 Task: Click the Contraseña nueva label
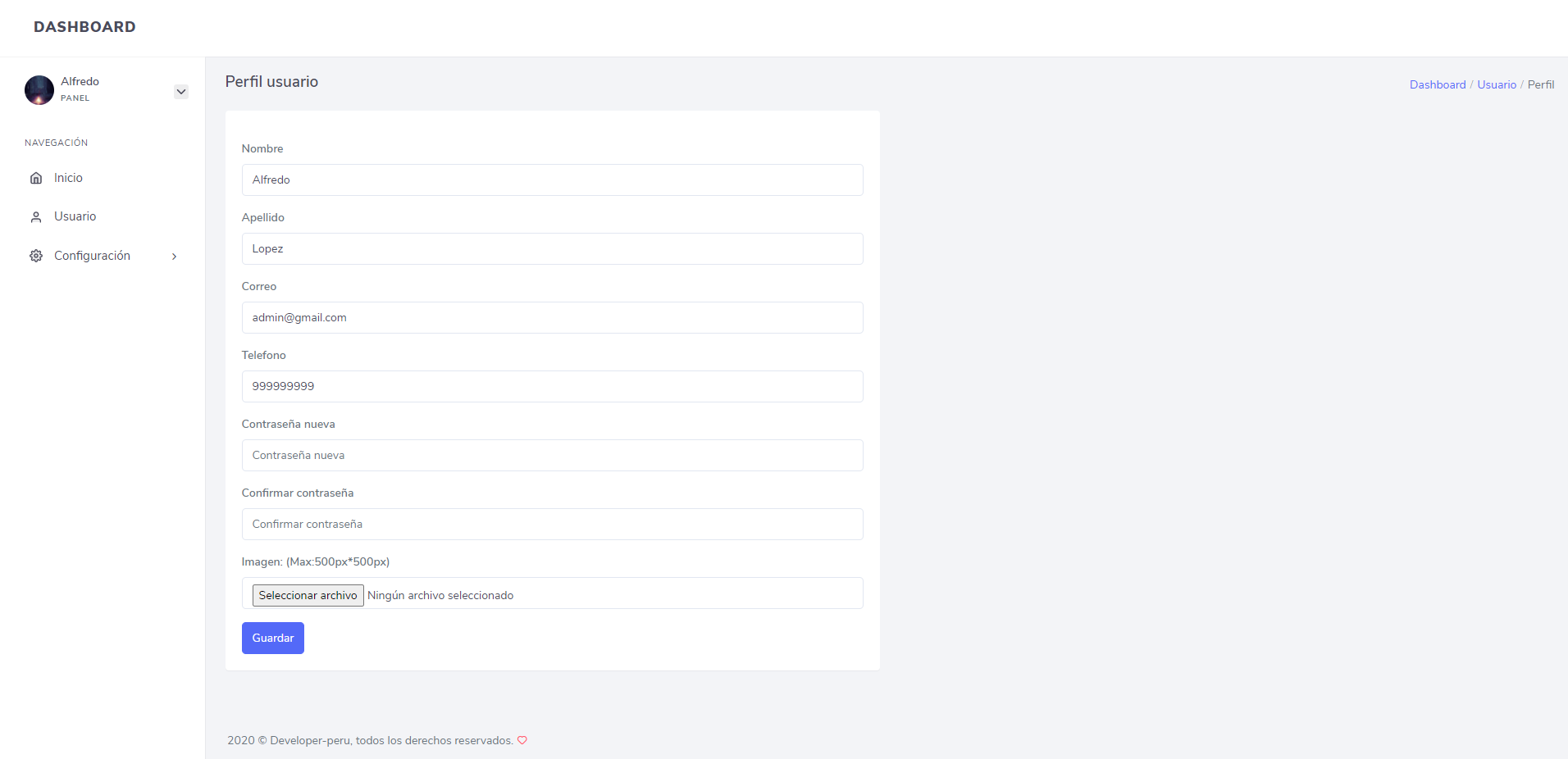[x=289, y=424]
